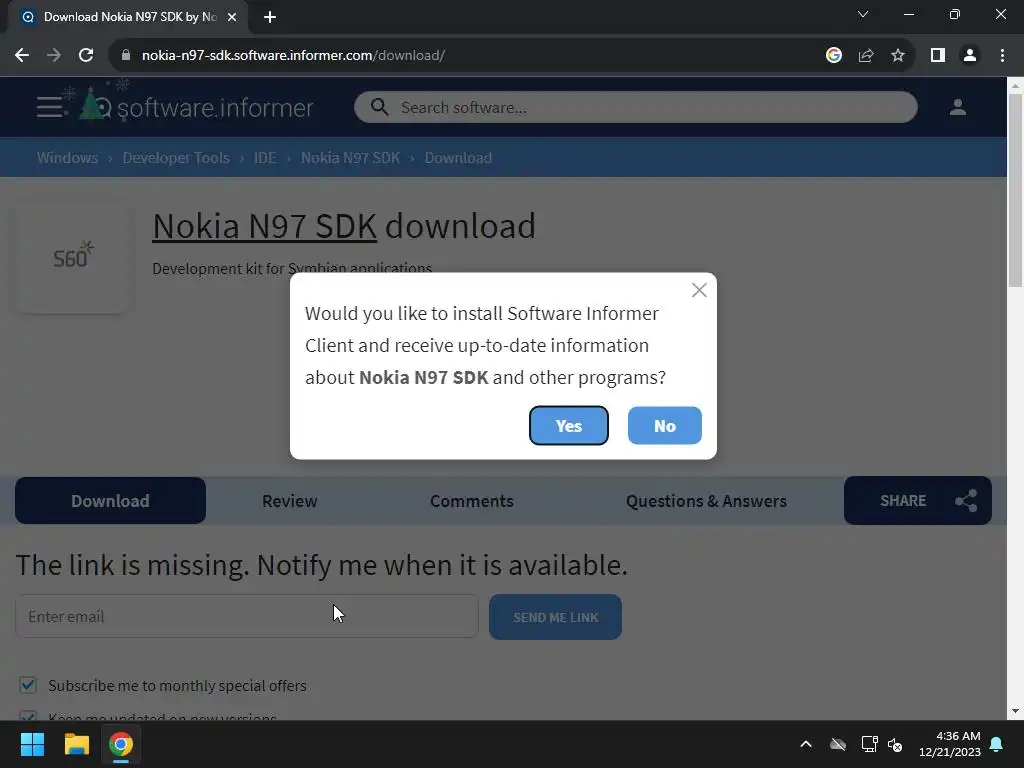Viewport: 1024px width, 768px height.
Task: Open File Explorer from taskbar
Action: (76, 744)
